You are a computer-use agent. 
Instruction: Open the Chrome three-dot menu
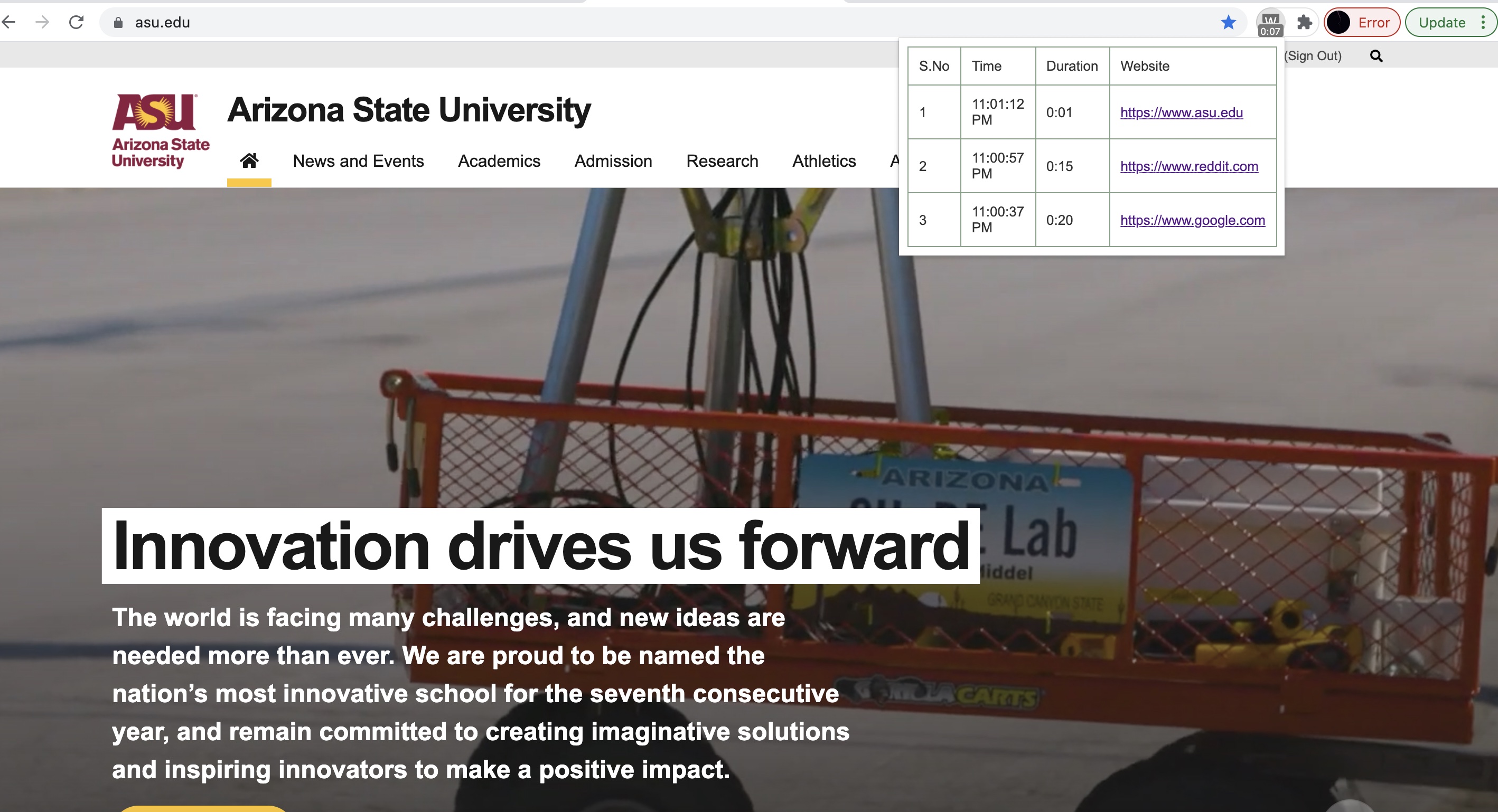click(x=1483, y=22)
